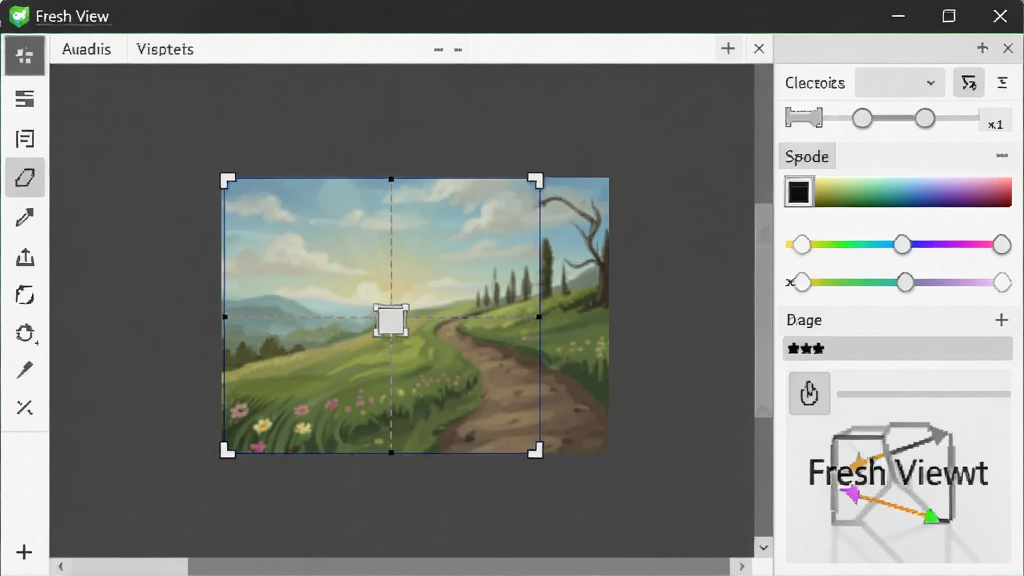Screen dimensions: 1024x576
Task: Click the slider track beside the hand button
Action: click(x=923, y=394)
